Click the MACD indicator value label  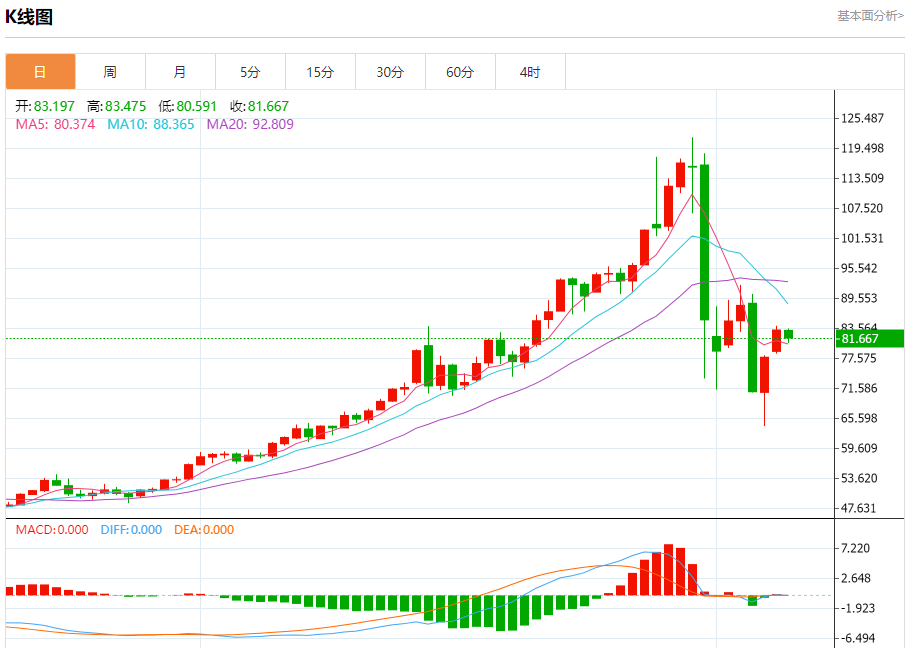(52, 530)
